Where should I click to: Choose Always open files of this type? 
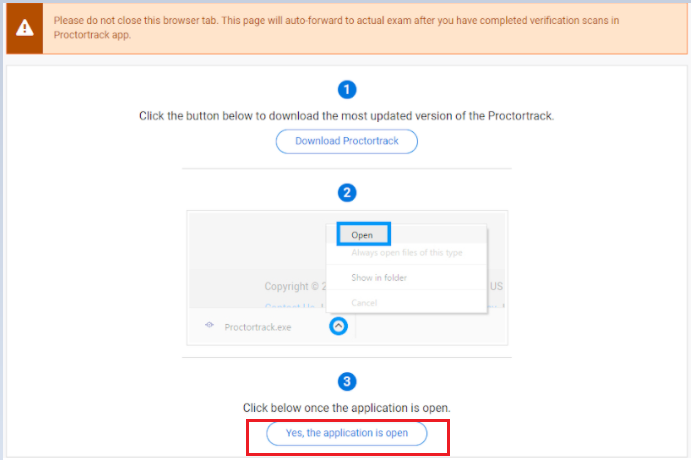click(407, 253)
